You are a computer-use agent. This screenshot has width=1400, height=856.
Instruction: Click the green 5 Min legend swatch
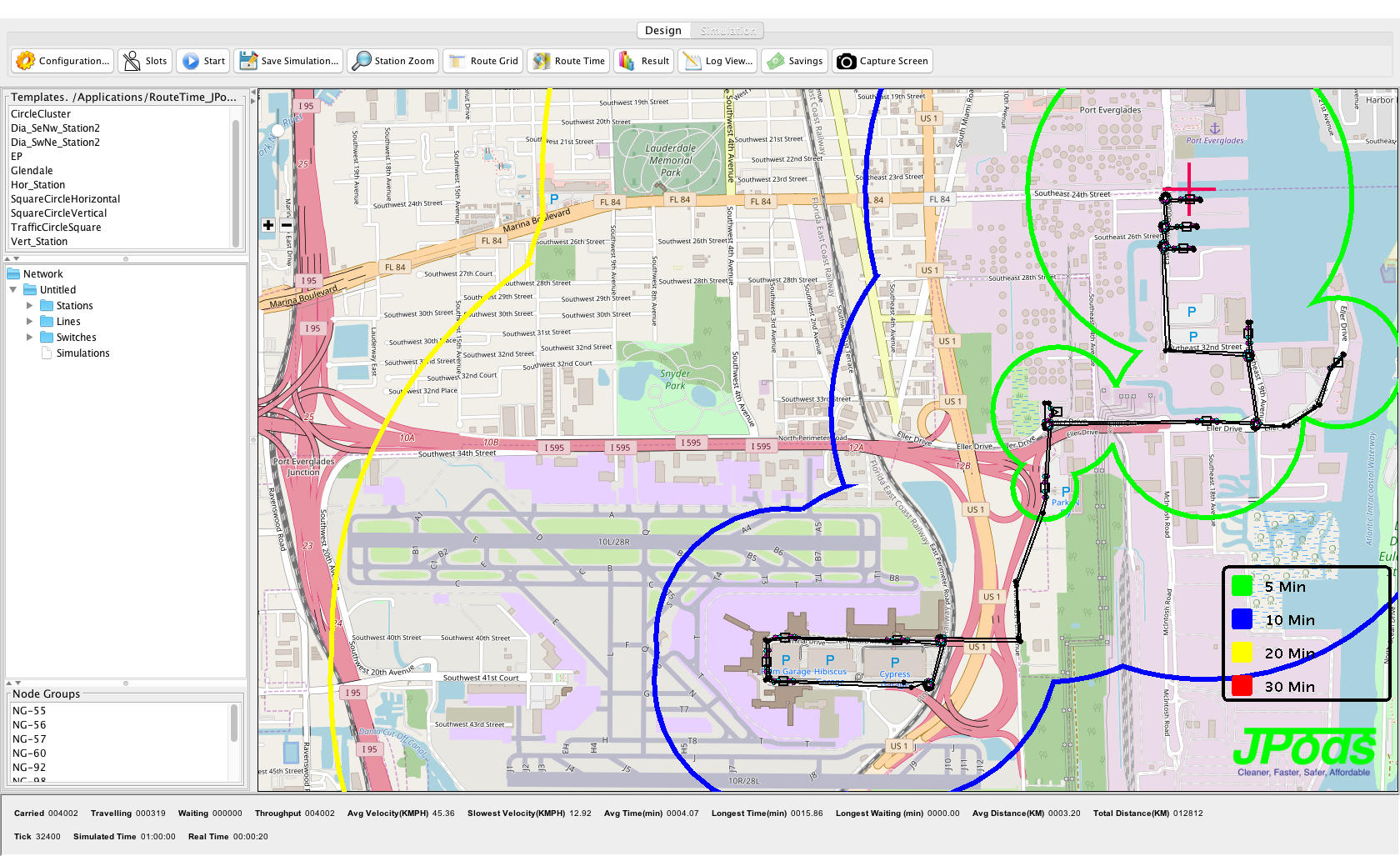click(x=1242, y=587)
